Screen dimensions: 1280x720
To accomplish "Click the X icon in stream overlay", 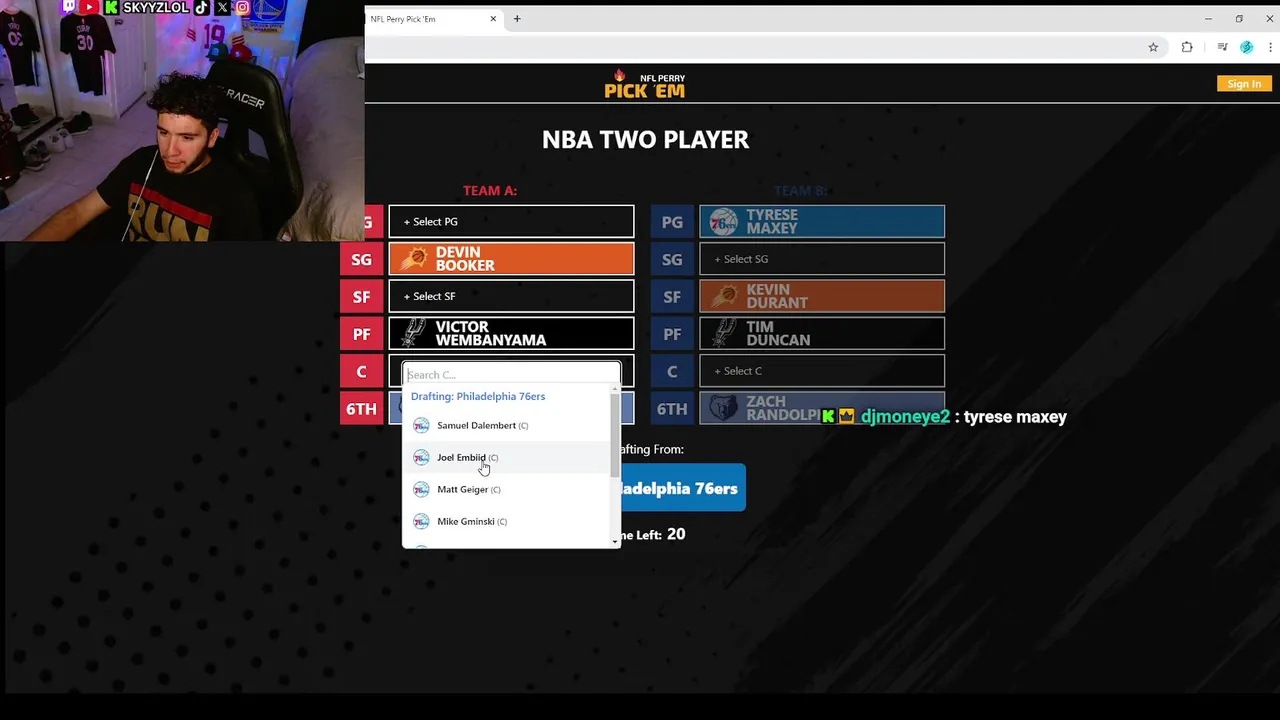I will [x=222, y=7].
